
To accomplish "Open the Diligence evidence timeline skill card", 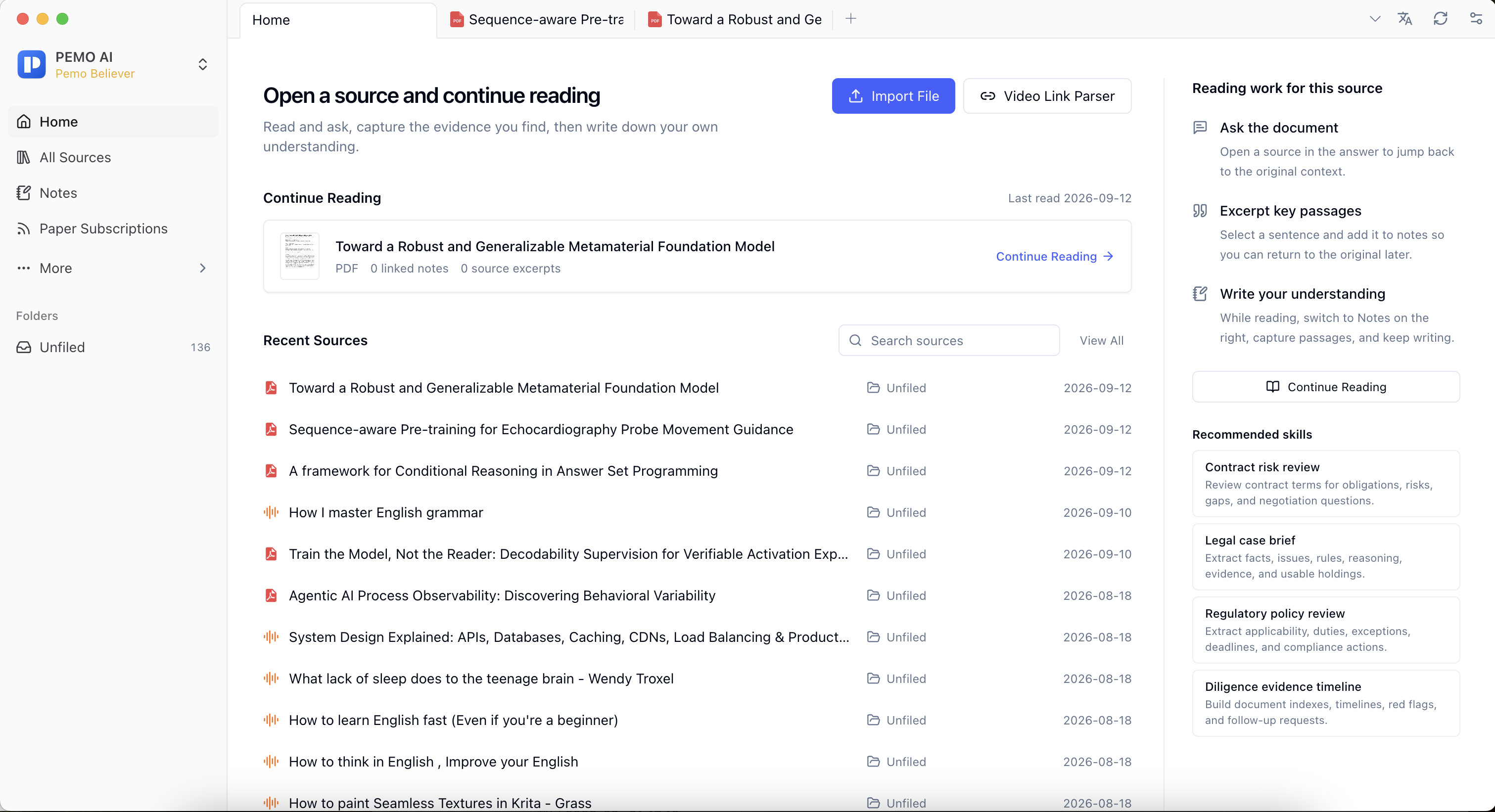I will click(1325, 703).
